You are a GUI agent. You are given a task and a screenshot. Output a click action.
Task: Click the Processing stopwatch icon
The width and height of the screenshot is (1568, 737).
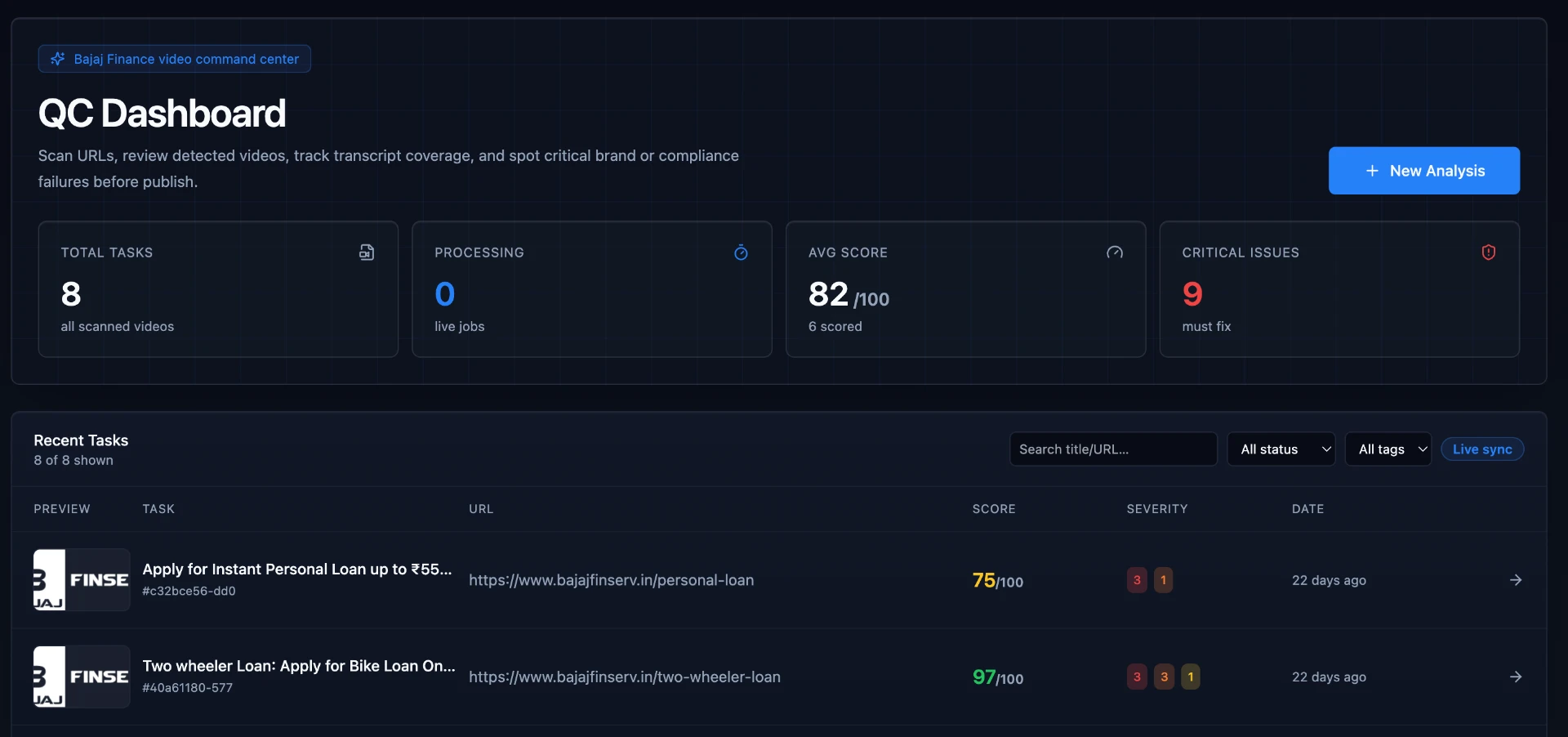tap(741, 252)
